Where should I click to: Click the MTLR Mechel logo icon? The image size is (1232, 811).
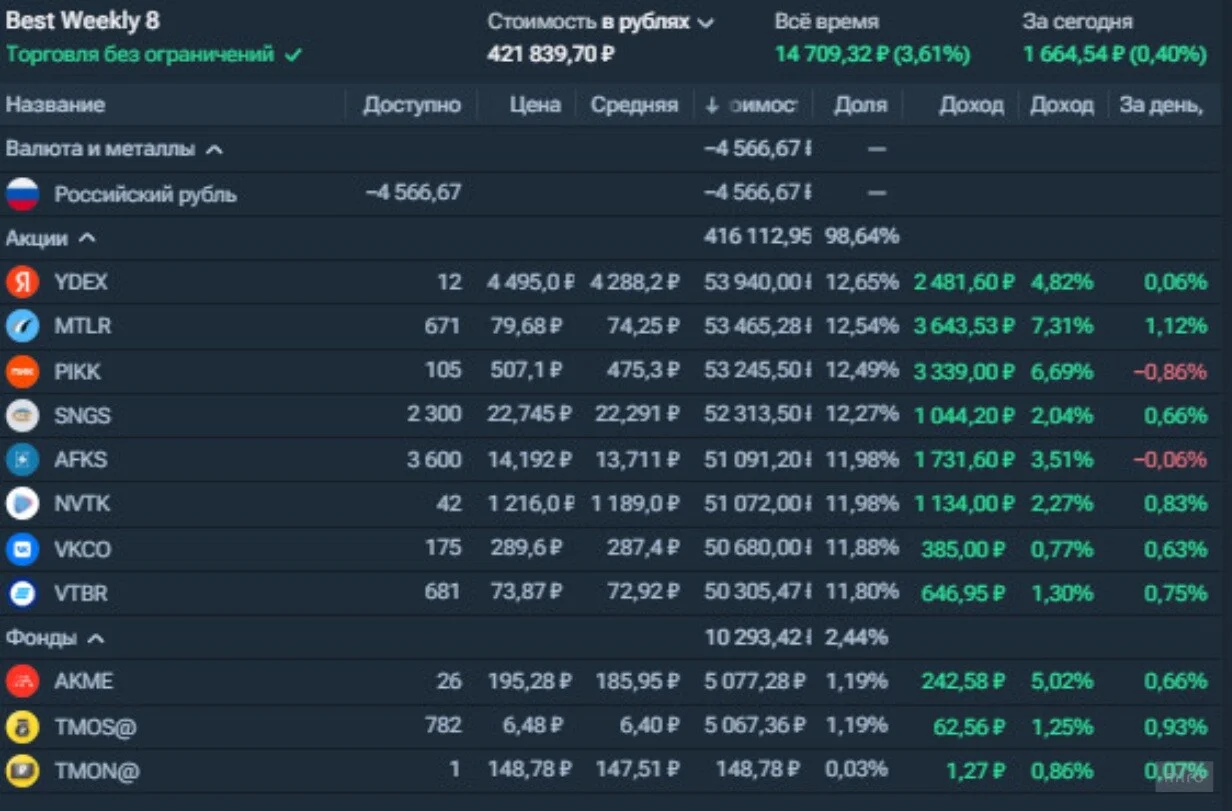[22, 327]
